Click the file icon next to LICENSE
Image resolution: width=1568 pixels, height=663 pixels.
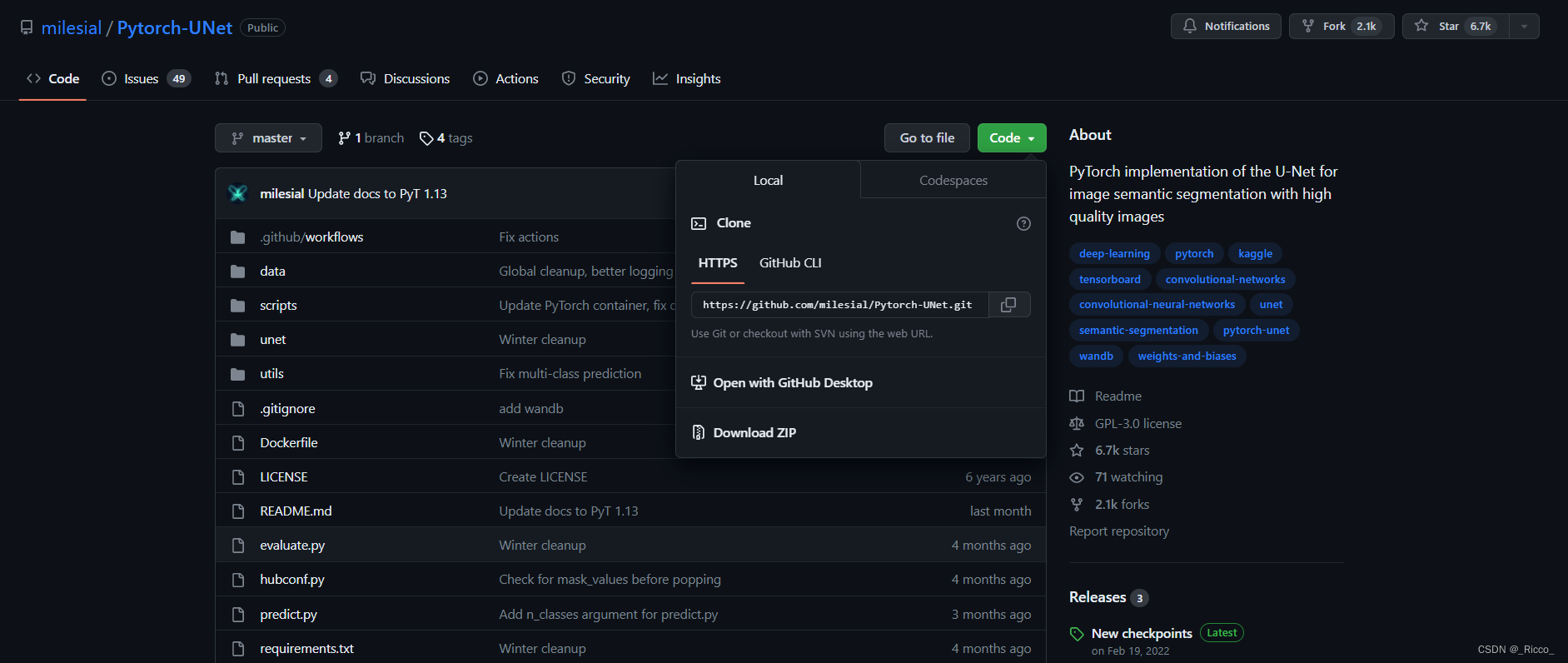click(x=238, y=477)
